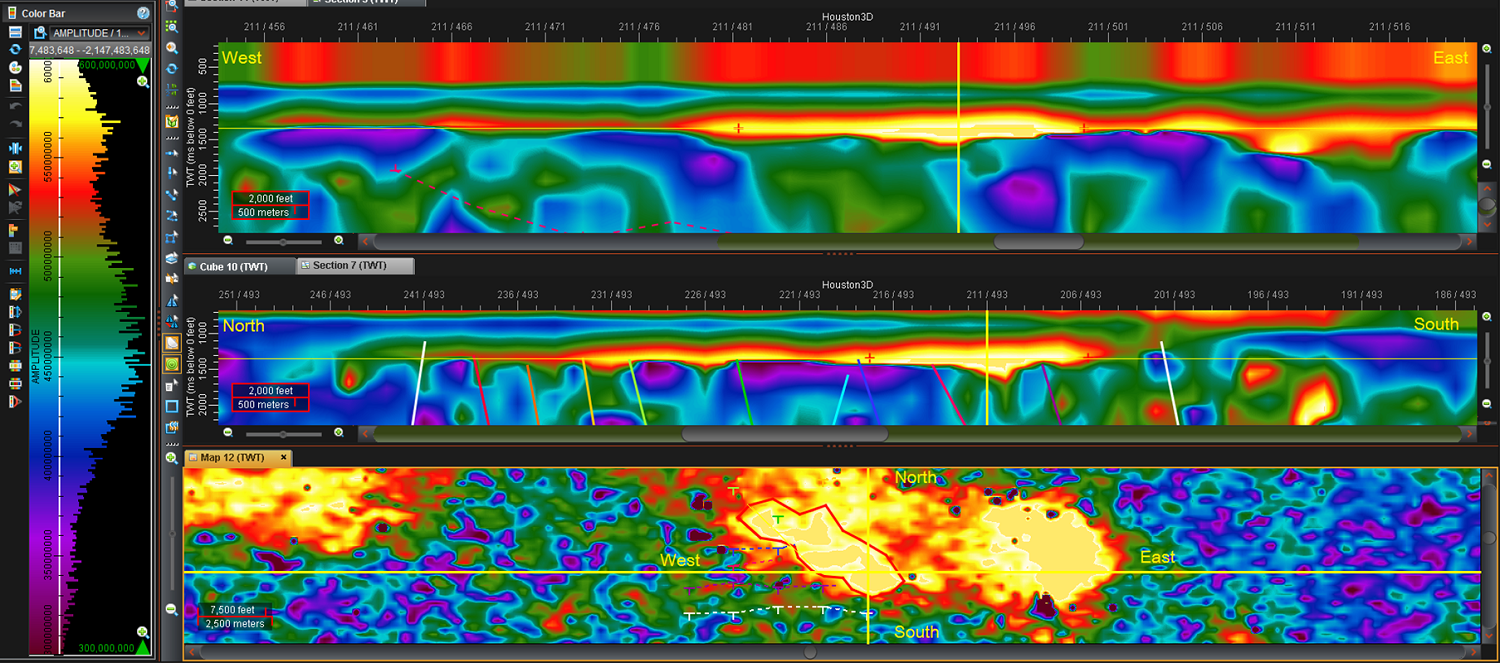Click the "7,500 feet" scale label on map

pos(231,610)
